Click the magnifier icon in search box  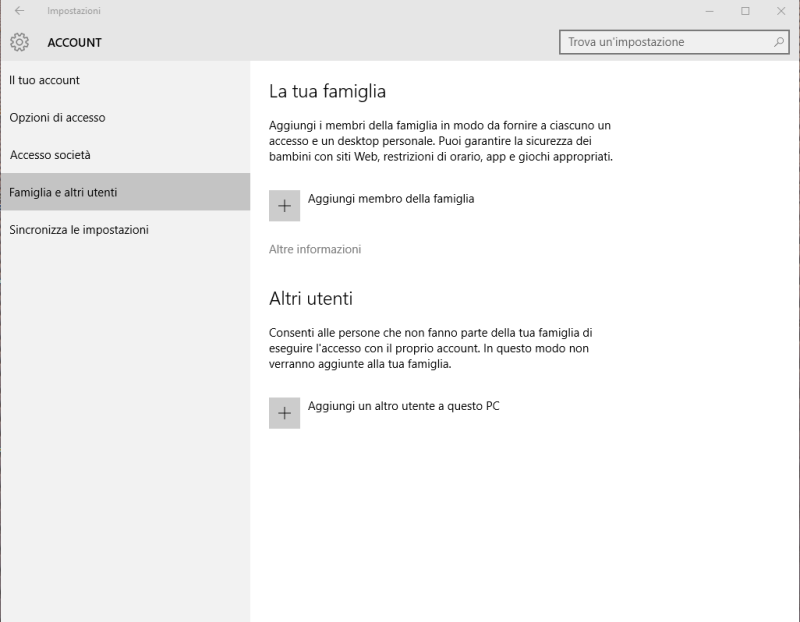click(x=779, y=42)
